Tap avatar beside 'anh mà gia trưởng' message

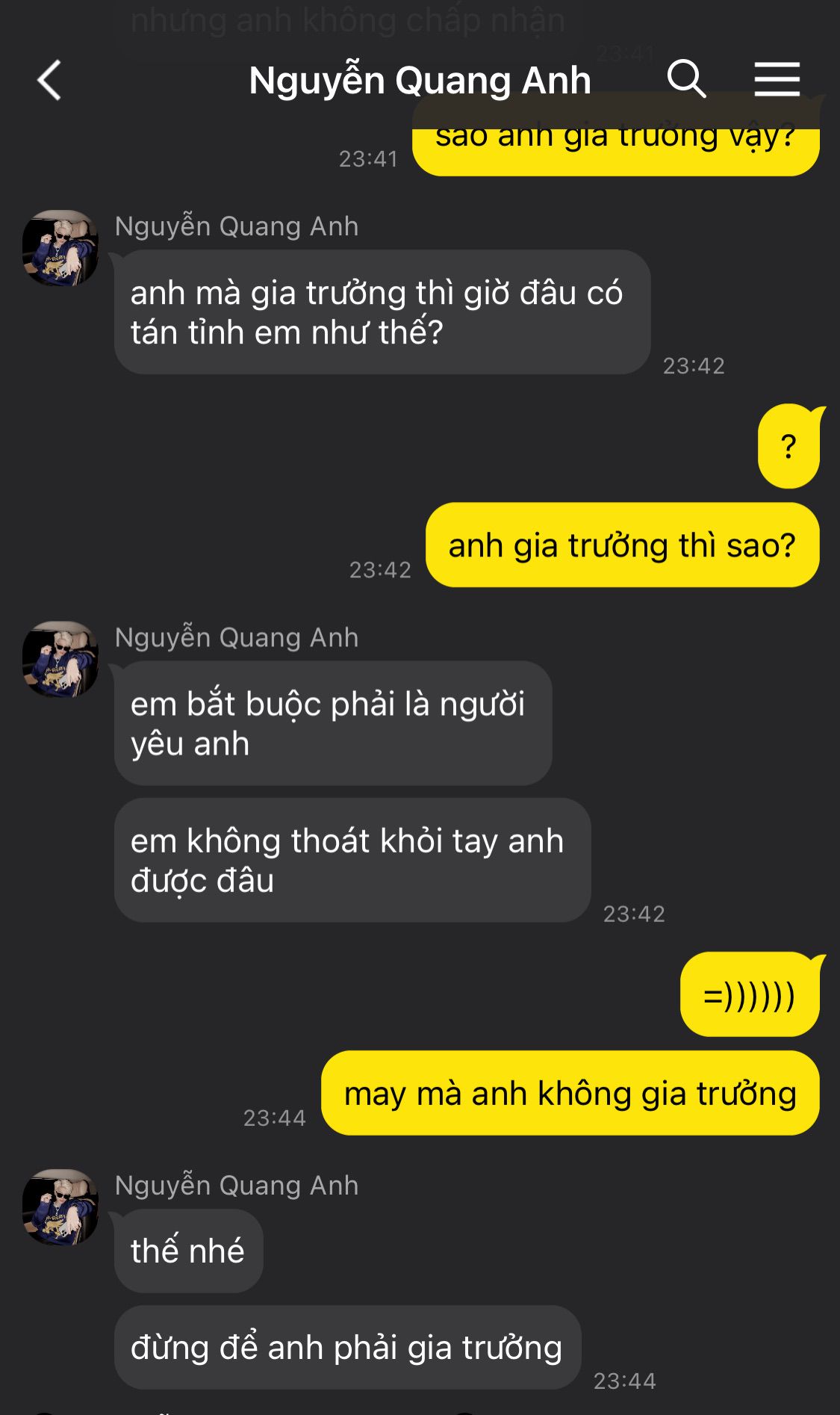60,248
